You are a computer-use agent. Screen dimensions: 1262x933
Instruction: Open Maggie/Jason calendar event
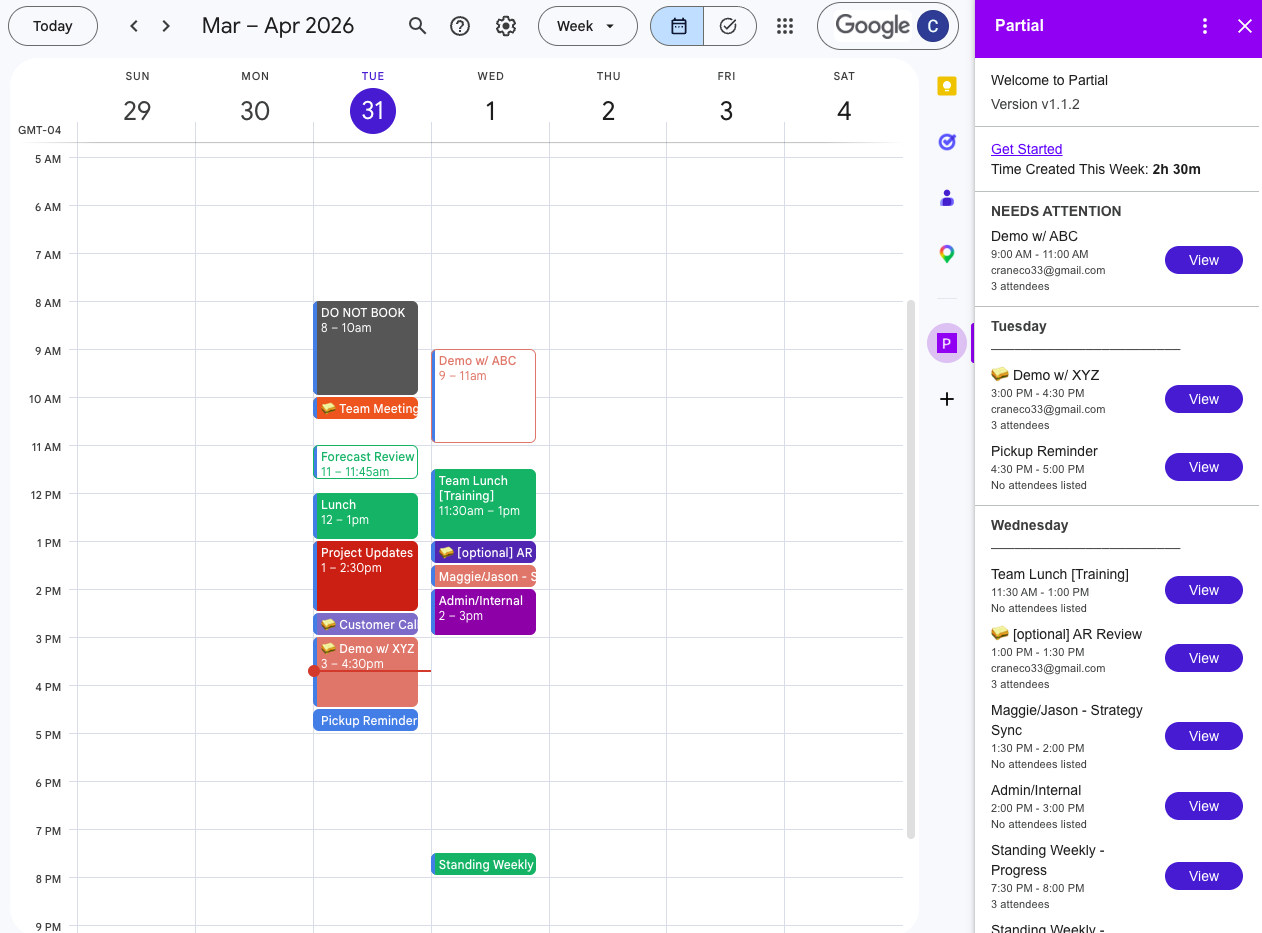(484, 576)
